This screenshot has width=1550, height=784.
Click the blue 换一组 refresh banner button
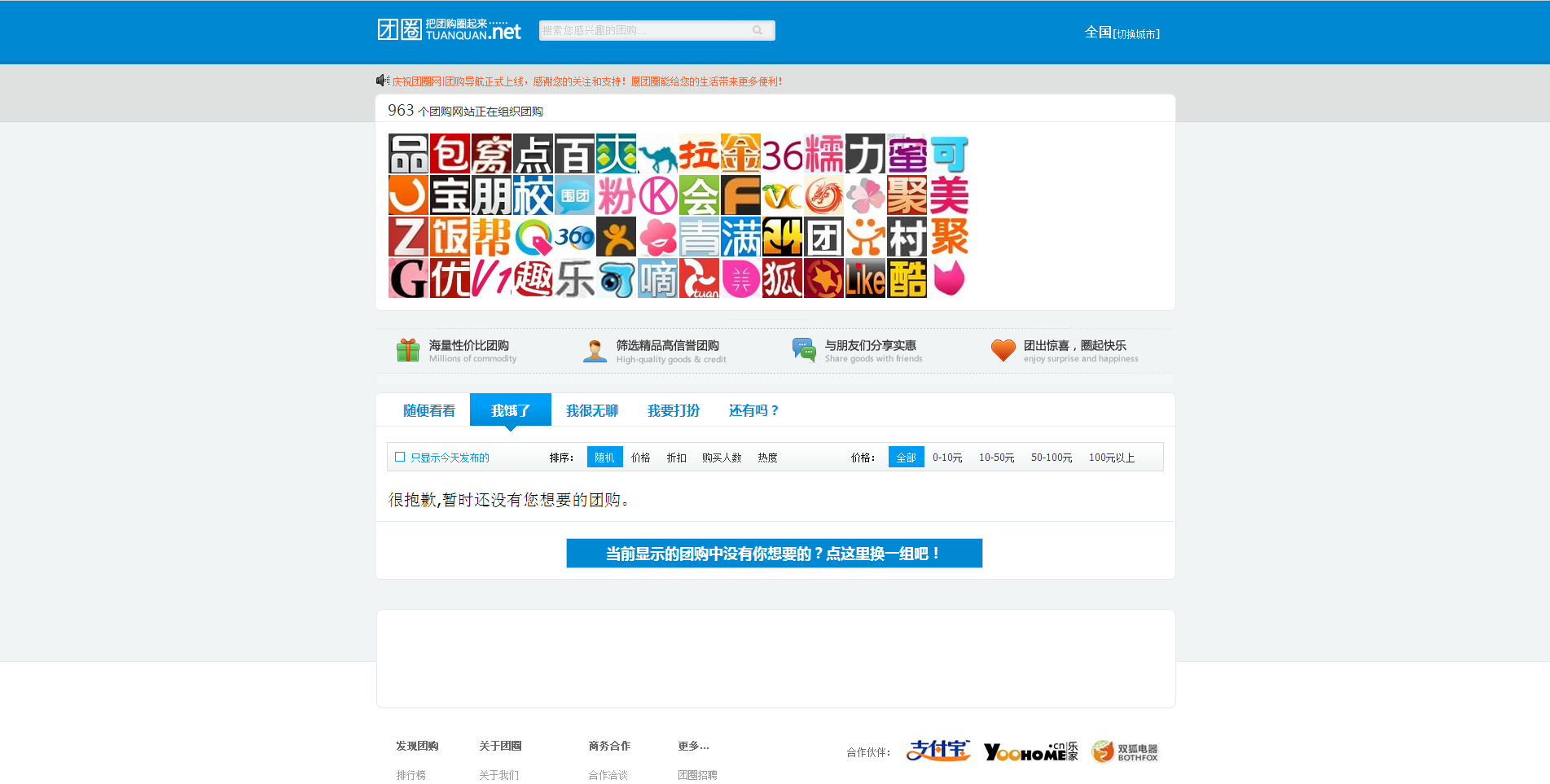pyautogui.click(x=775, y=554)
